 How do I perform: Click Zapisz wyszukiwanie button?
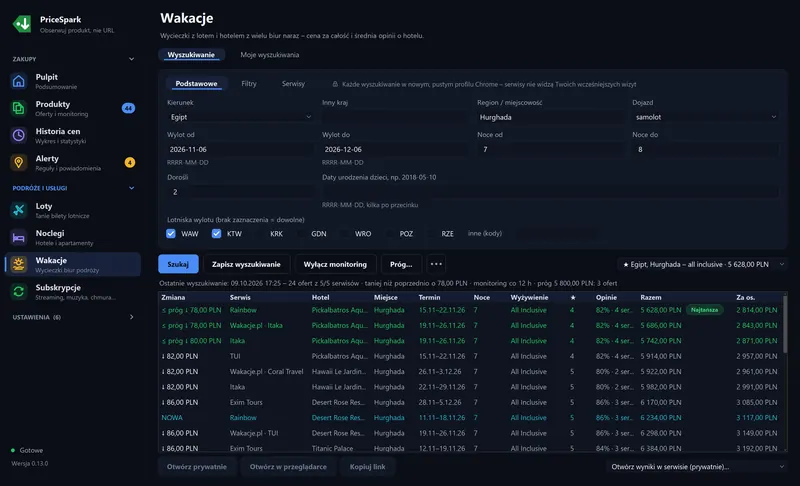(246, 264)
